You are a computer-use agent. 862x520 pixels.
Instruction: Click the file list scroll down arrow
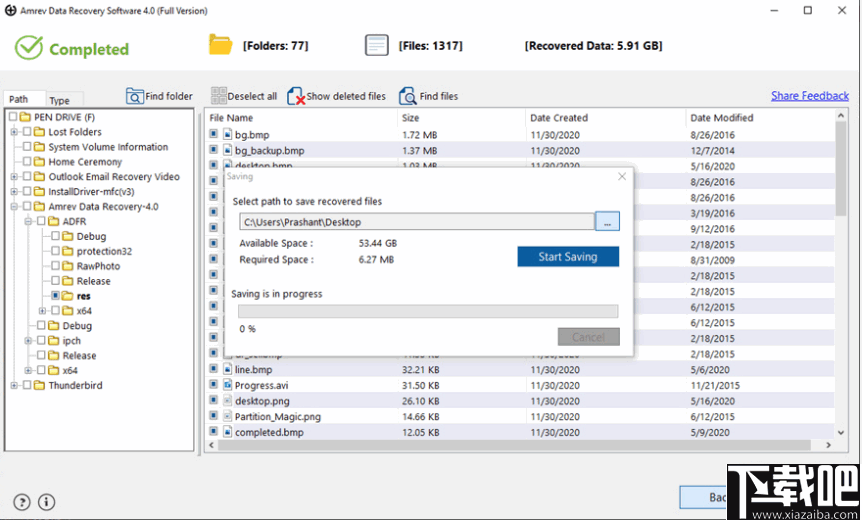841,433
